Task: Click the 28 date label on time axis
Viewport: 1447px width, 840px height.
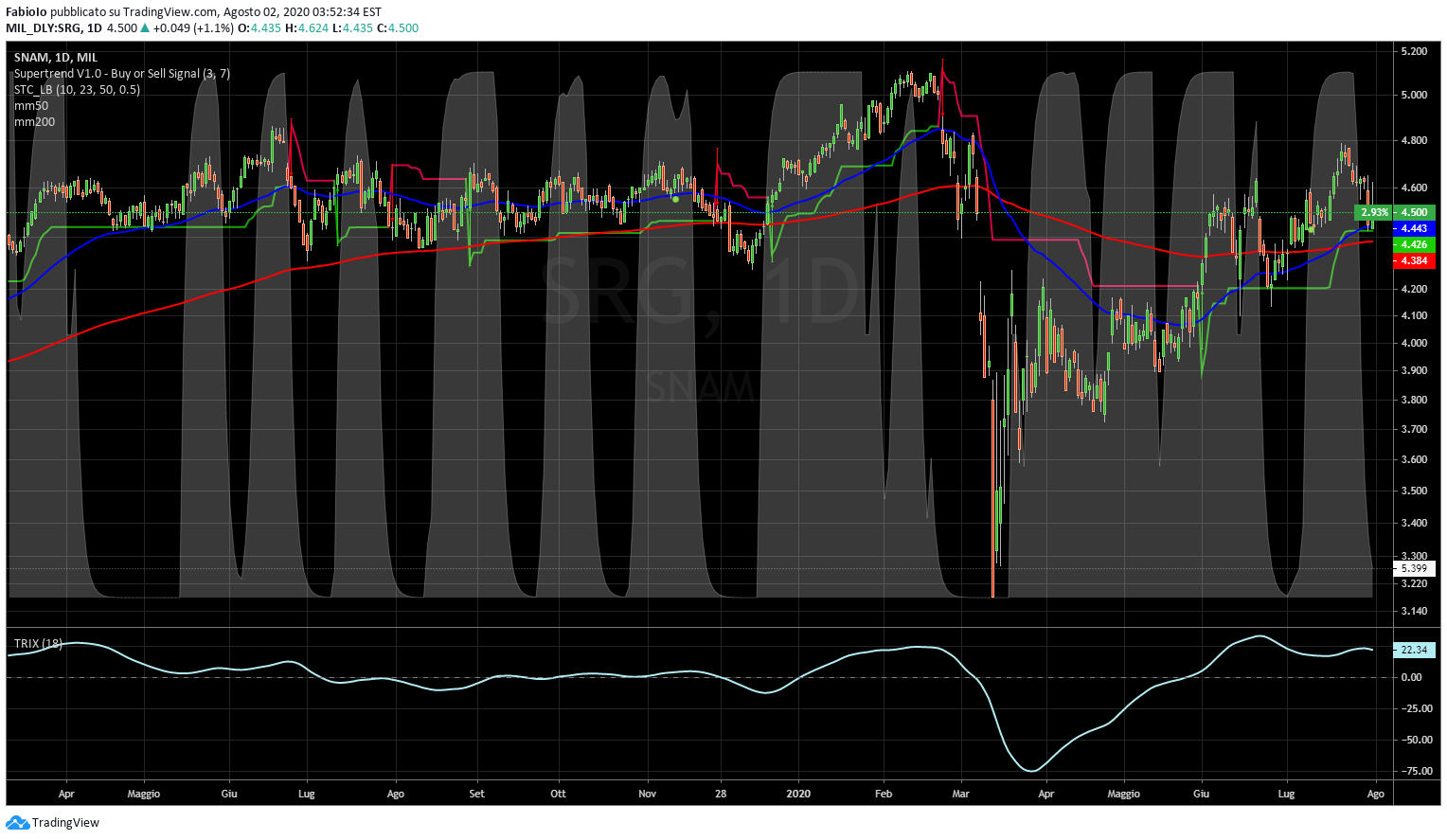Action: (721, 794)
